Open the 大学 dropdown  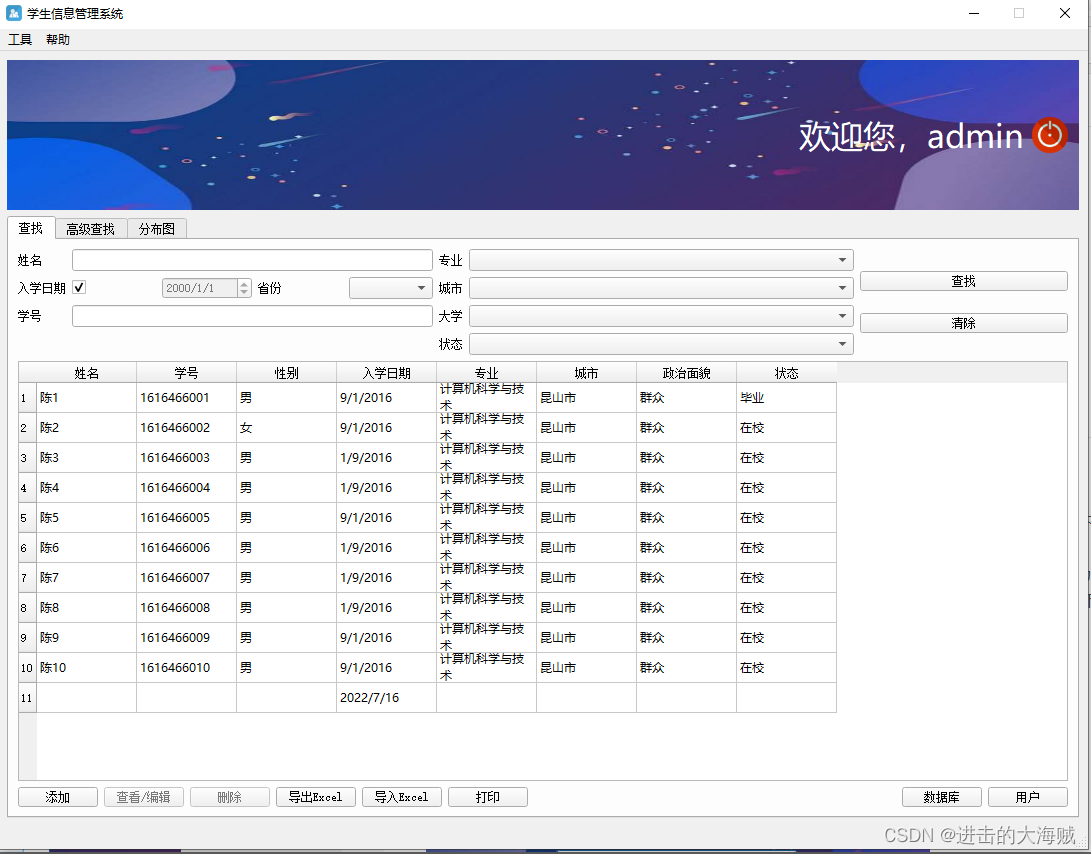pyautogui.click(x=661, y=316)
